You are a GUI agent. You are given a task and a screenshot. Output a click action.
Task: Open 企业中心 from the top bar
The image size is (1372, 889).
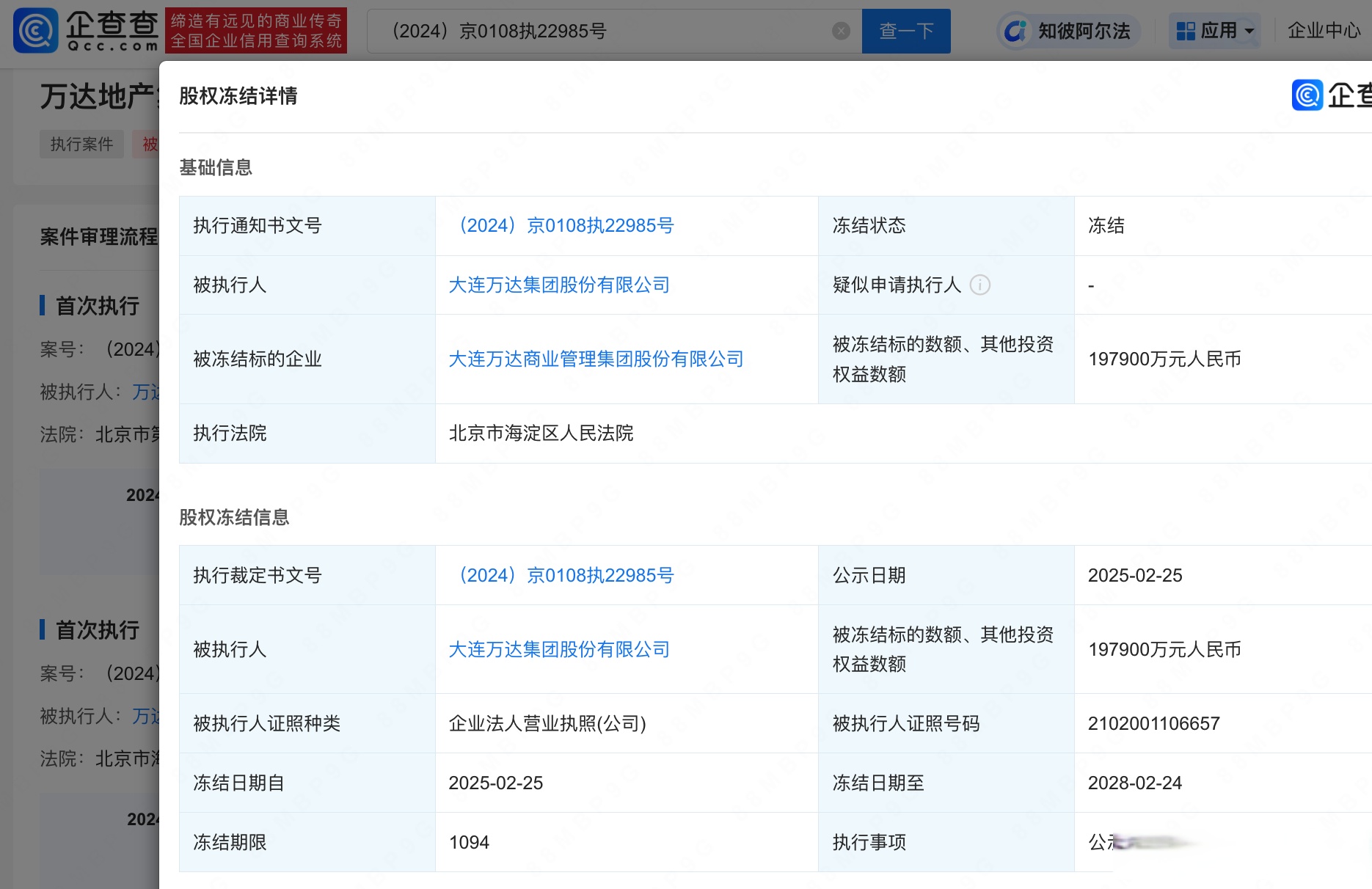[1324, 31]
